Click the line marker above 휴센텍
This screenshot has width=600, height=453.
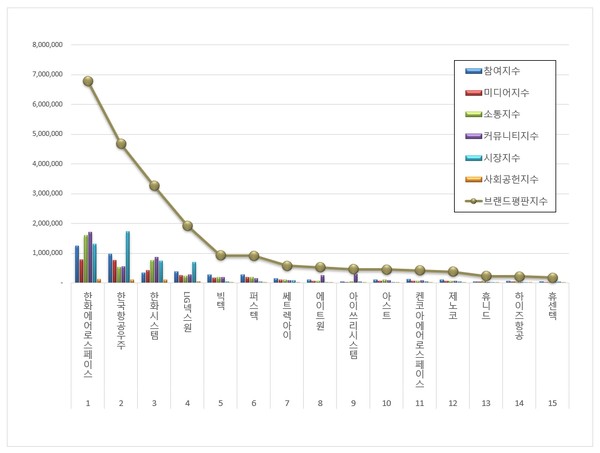click(551, 277)
